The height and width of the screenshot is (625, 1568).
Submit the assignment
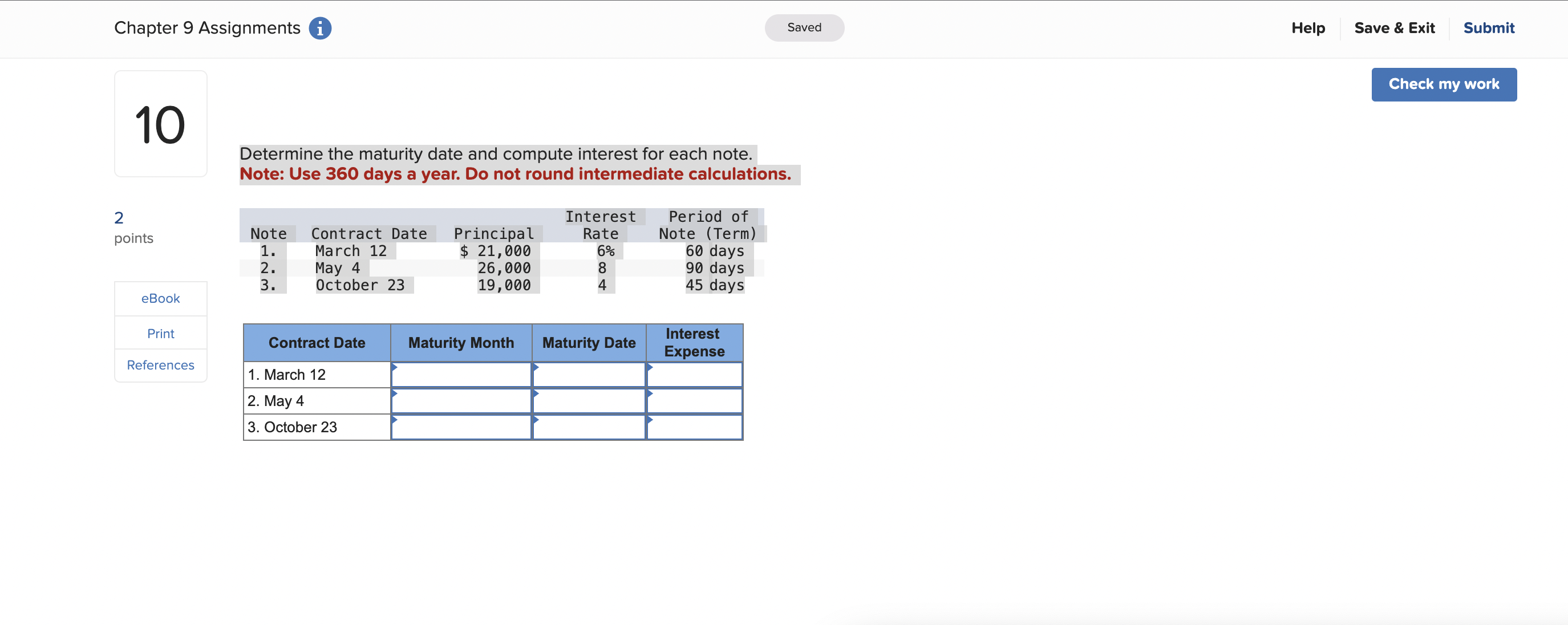1488,28
